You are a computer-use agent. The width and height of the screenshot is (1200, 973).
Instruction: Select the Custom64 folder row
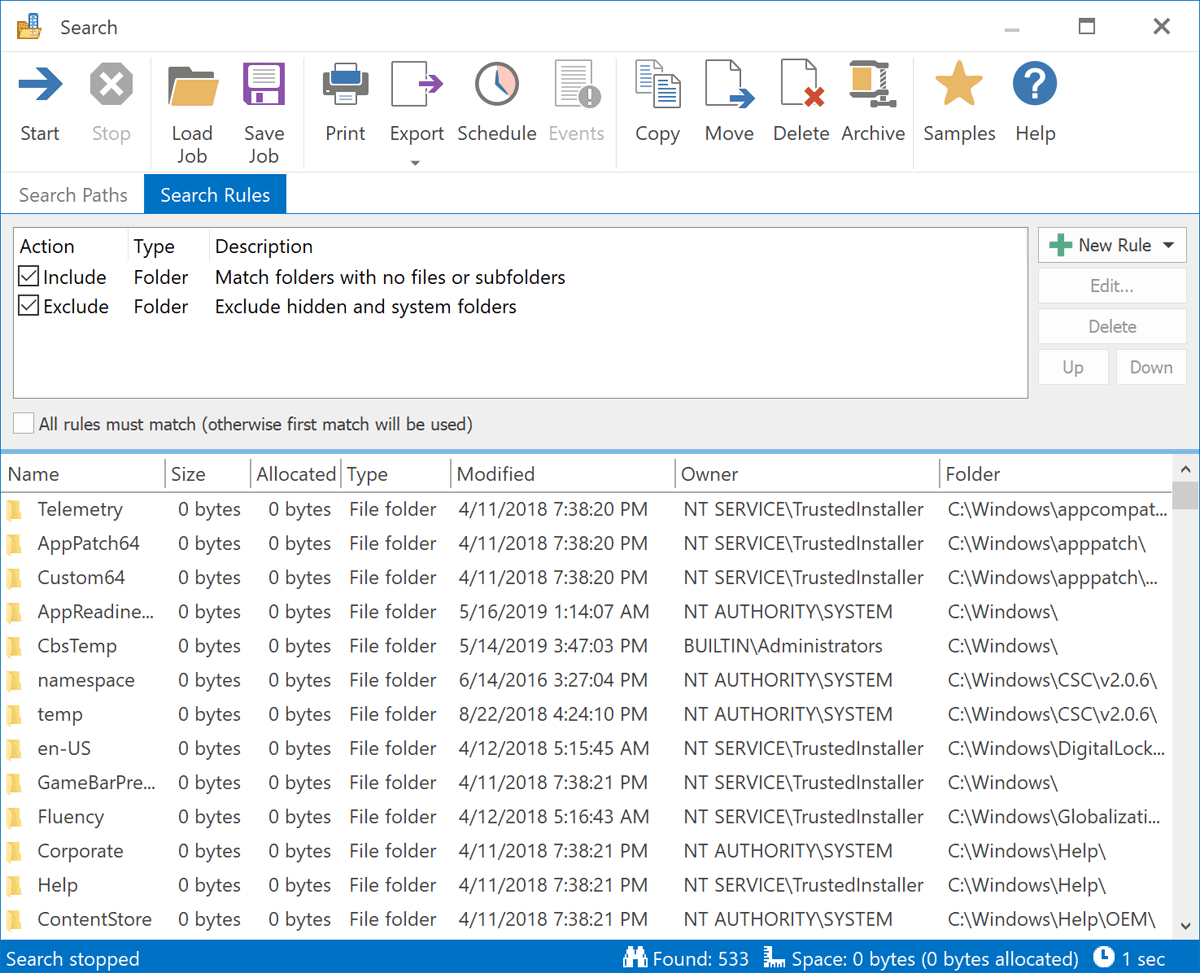pyautogui.click(x=586, y=578)
